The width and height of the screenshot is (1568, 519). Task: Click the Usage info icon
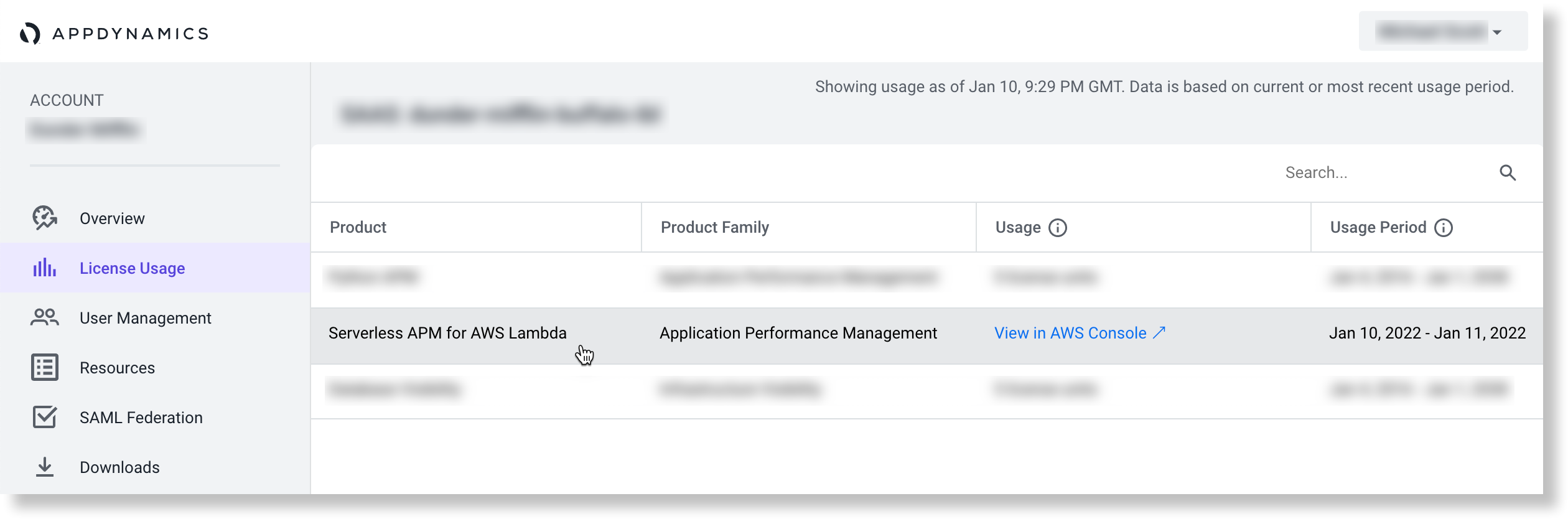click(1058, 228)
